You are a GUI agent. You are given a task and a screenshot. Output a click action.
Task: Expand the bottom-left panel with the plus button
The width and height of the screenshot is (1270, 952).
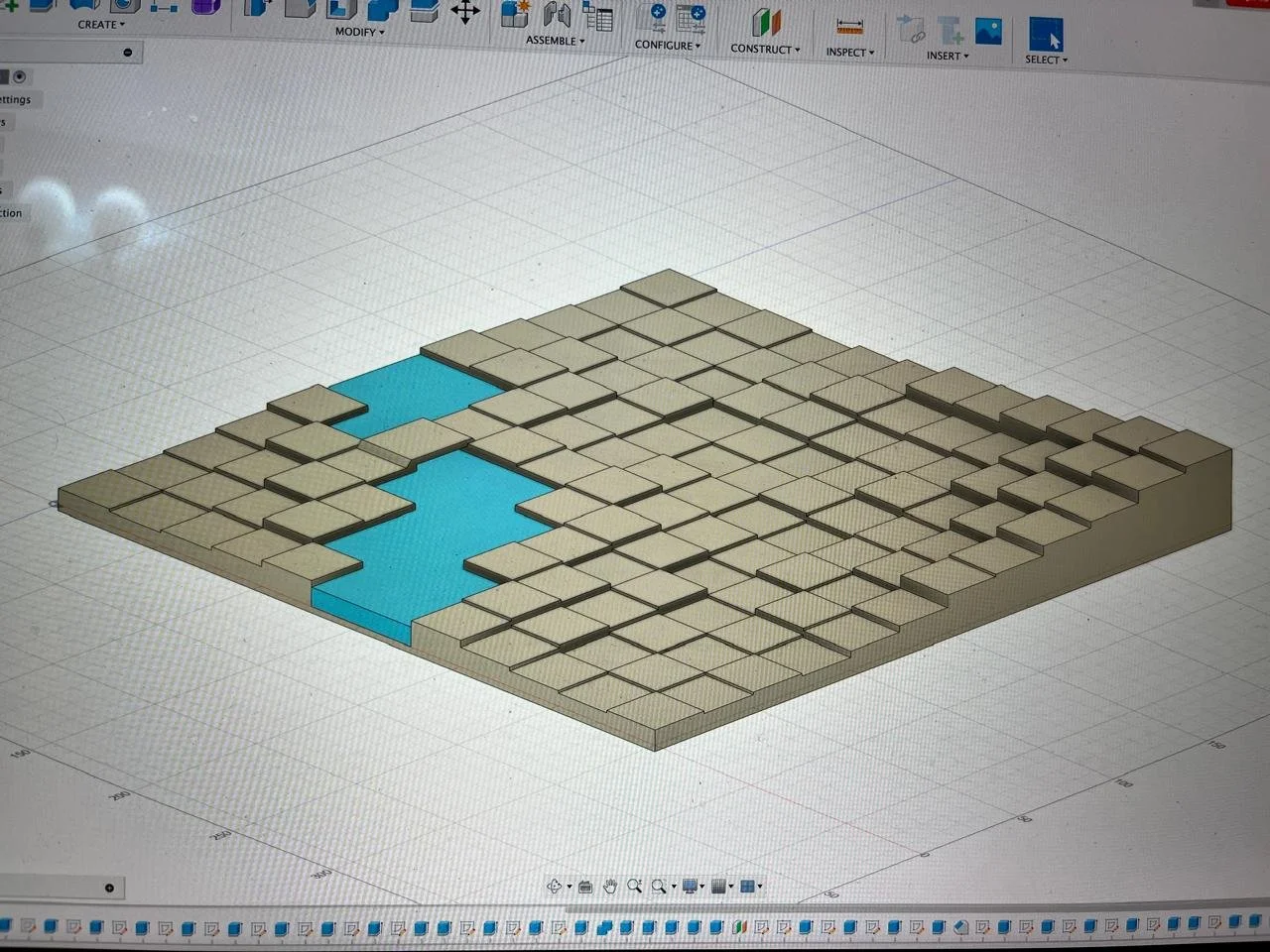point(109,888)
